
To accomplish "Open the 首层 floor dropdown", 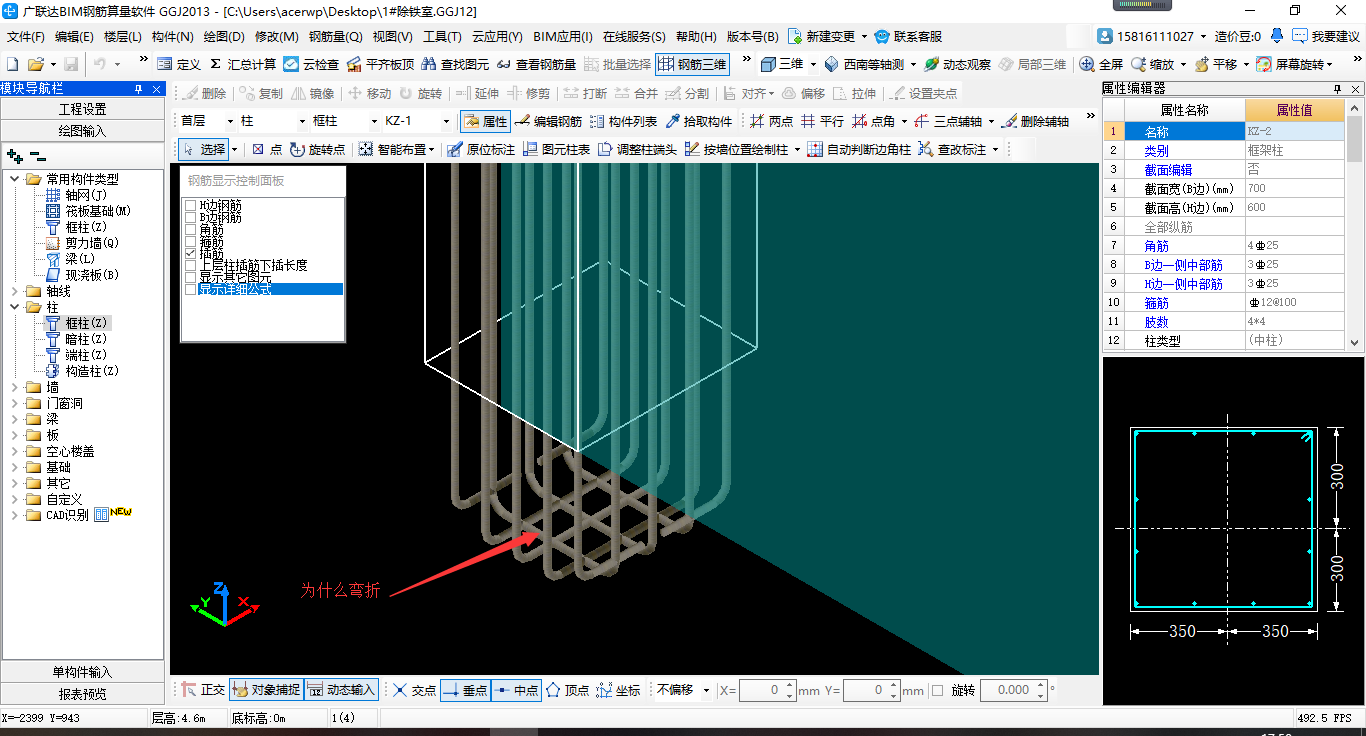I will click(x=230, y=121).
